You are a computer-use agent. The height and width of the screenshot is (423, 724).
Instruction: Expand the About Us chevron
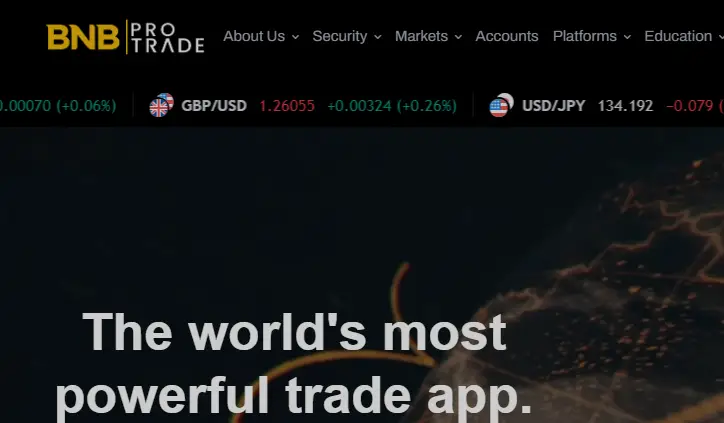(296, 37)
